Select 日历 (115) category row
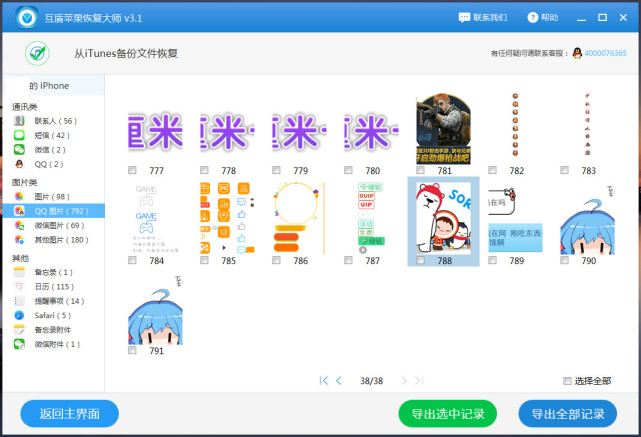 tap(54, 287)
